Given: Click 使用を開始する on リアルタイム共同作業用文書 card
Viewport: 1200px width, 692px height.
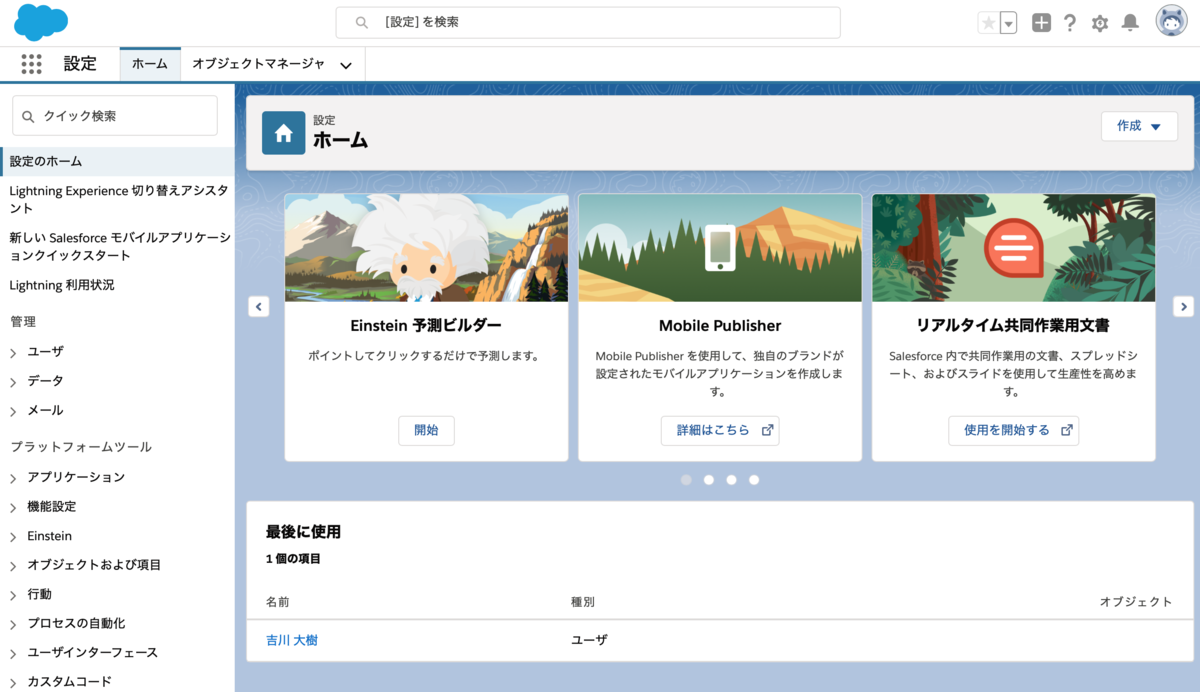Looking at the screenshot, I should (1014, 430).
